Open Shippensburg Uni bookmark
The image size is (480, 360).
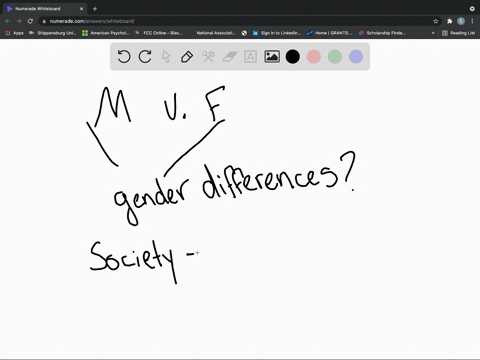click(x=53, y=33)
